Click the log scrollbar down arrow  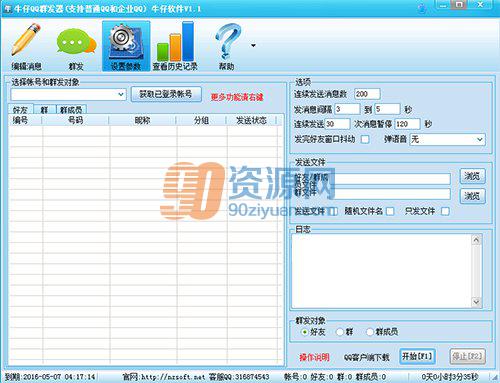click(x=476, y=302)
